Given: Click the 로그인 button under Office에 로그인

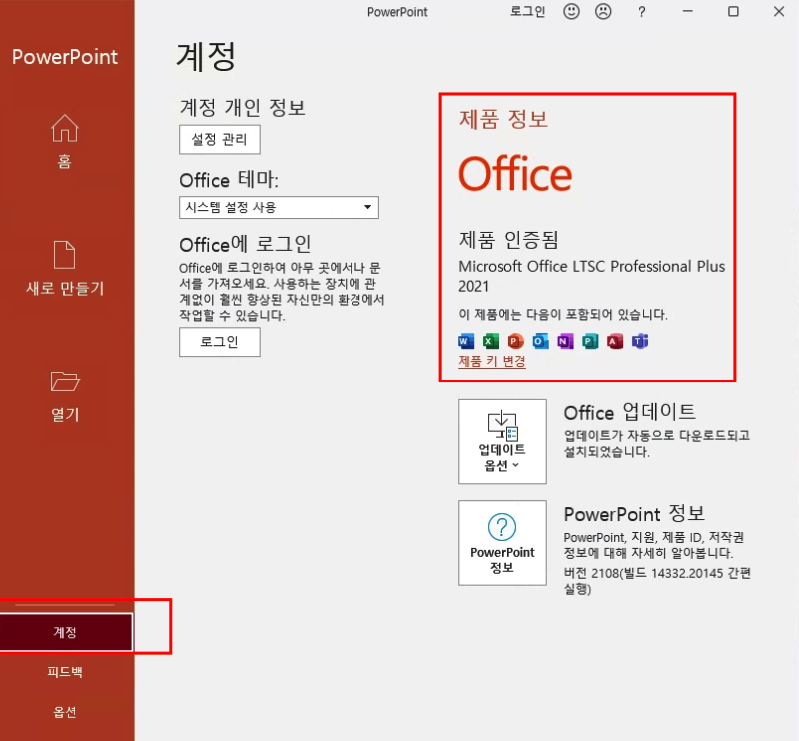Looking at the screenshot, I should [x=220, y=342].
